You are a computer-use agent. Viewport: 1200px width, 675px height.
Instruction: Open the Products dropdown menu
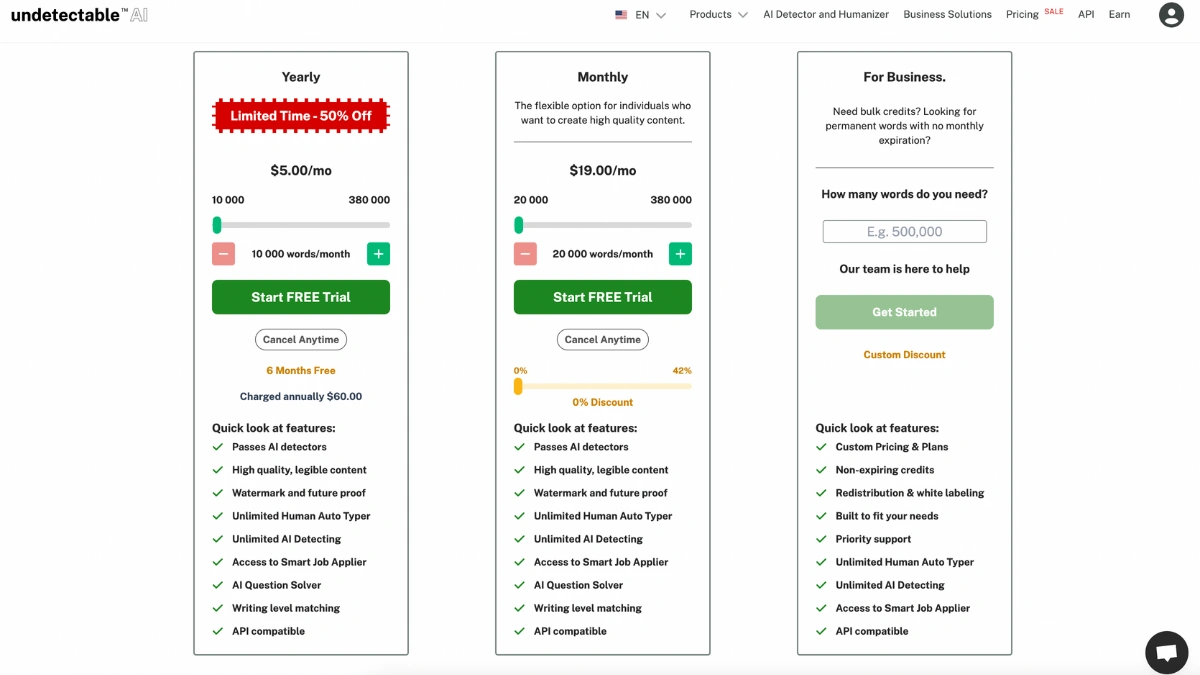point(718,15)
